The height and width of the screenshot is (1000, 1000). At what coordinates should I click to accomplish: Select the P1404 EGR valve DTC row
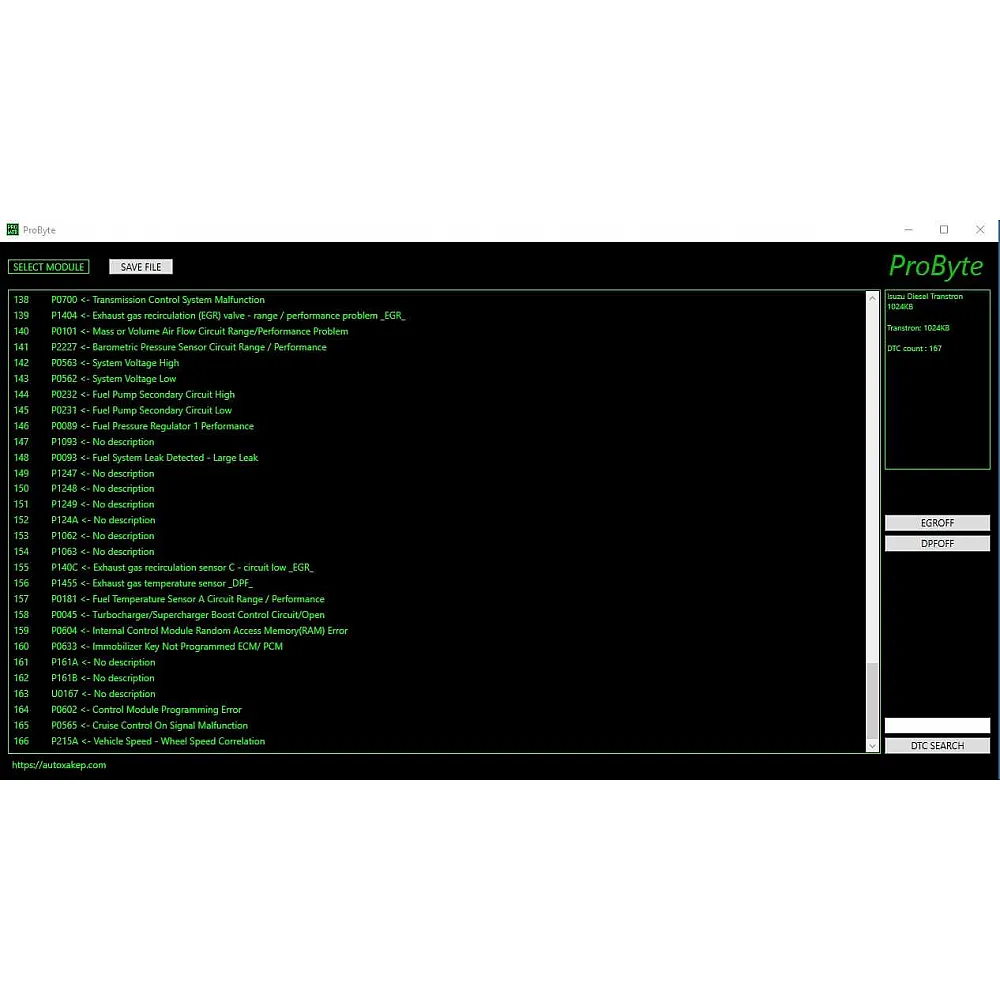[228, 316]
